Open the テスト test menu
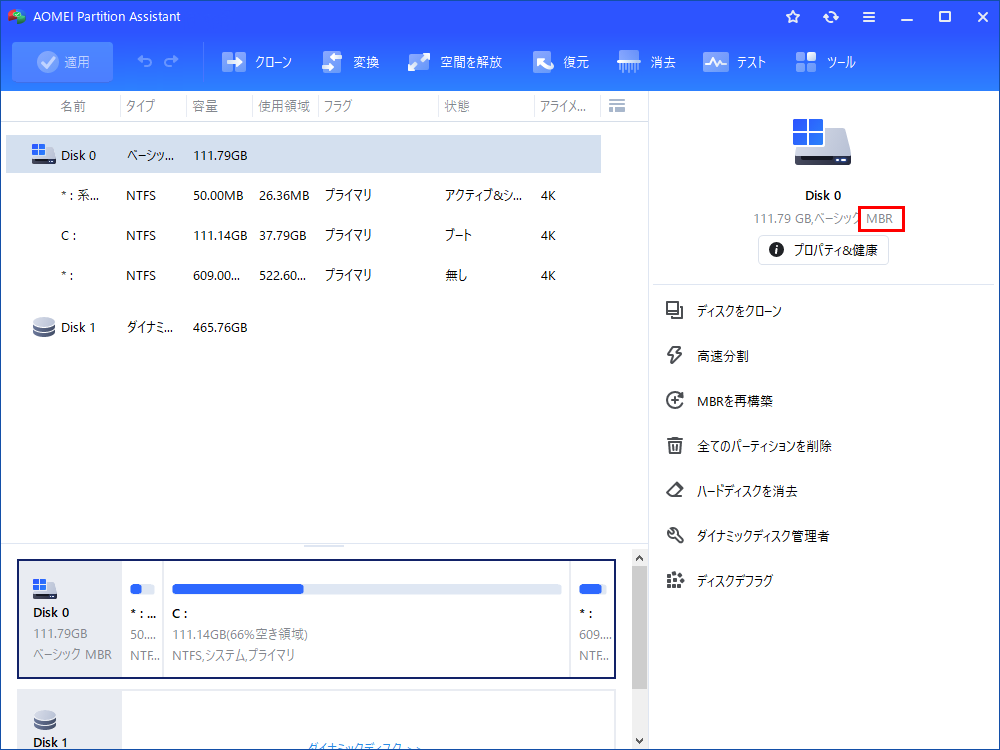Screen dimensions: 1000x750 734,62
